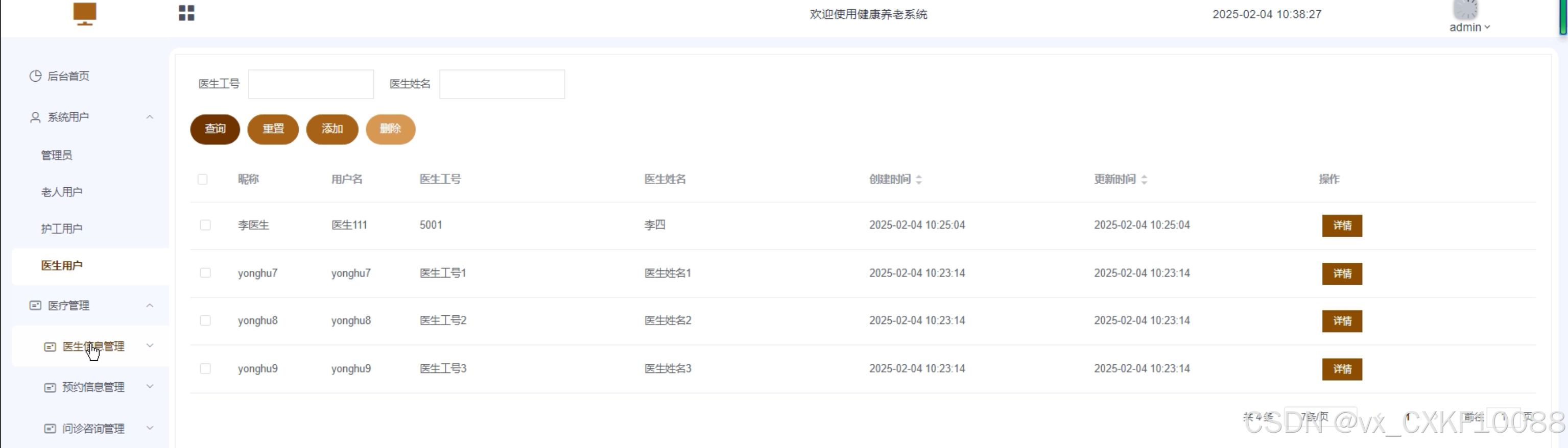Click the 医生工号1 cell

click(443, 273)
